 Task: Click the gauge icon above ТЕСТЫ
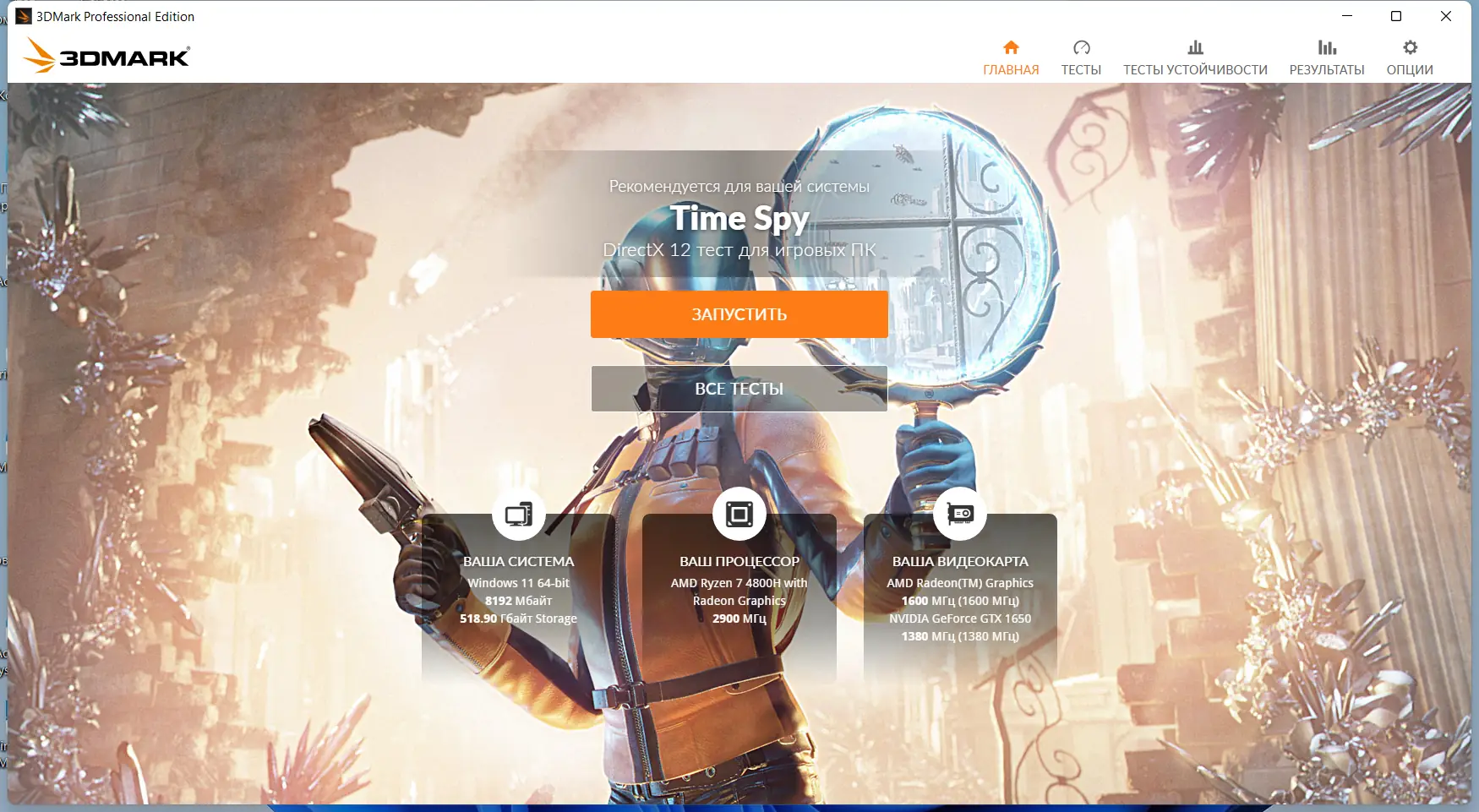pos(1081,47)
